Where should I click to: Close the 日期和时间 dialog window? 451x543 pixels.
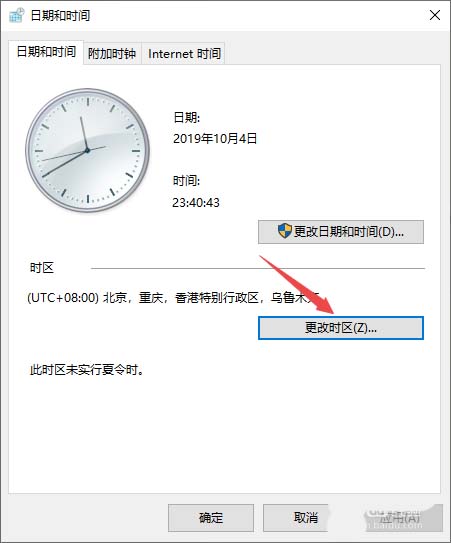click(435, 16)
